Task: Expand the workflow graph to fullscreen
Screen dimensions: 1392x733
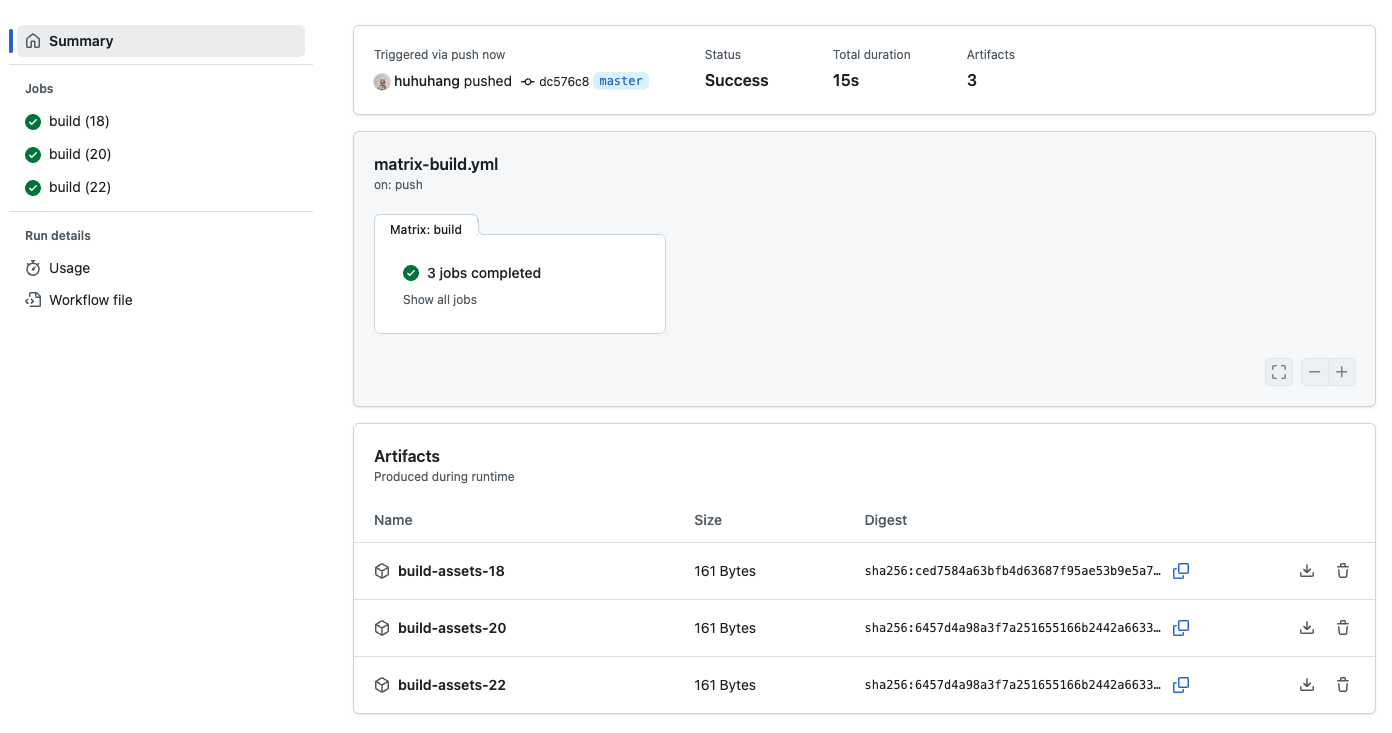Action: tap(1278, 371)
